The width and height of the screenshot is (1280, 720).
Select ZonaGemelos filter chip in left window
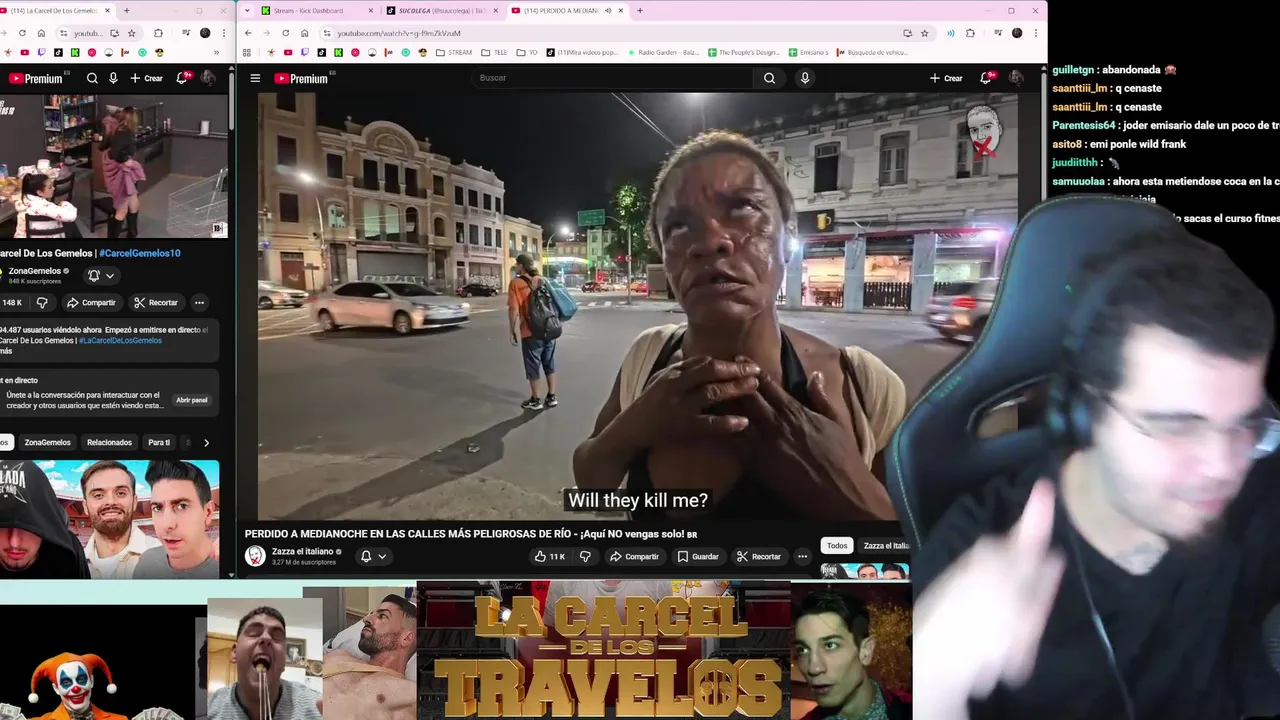(48, 442)
